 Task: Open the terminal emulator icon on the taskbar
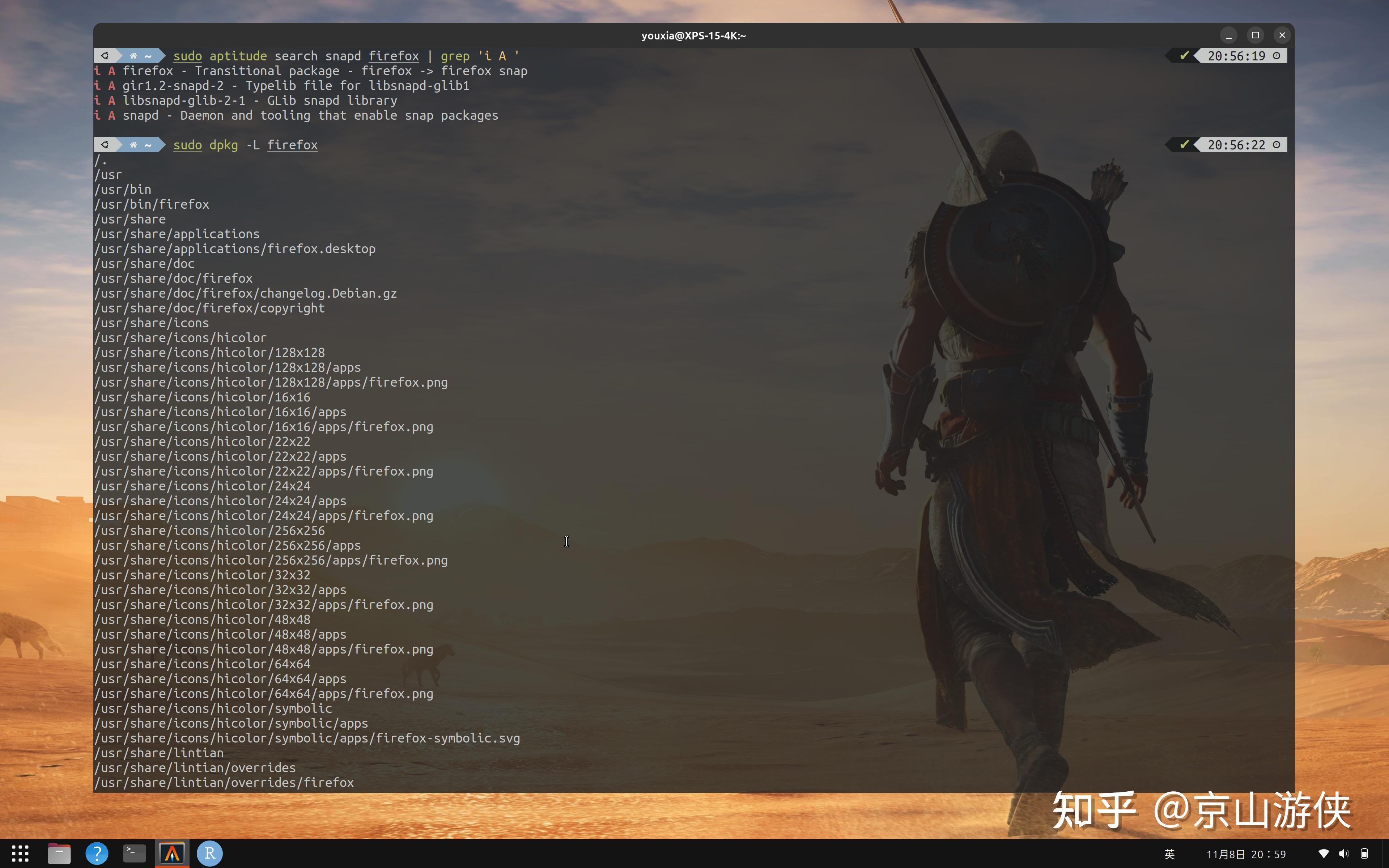coord(134,853)
